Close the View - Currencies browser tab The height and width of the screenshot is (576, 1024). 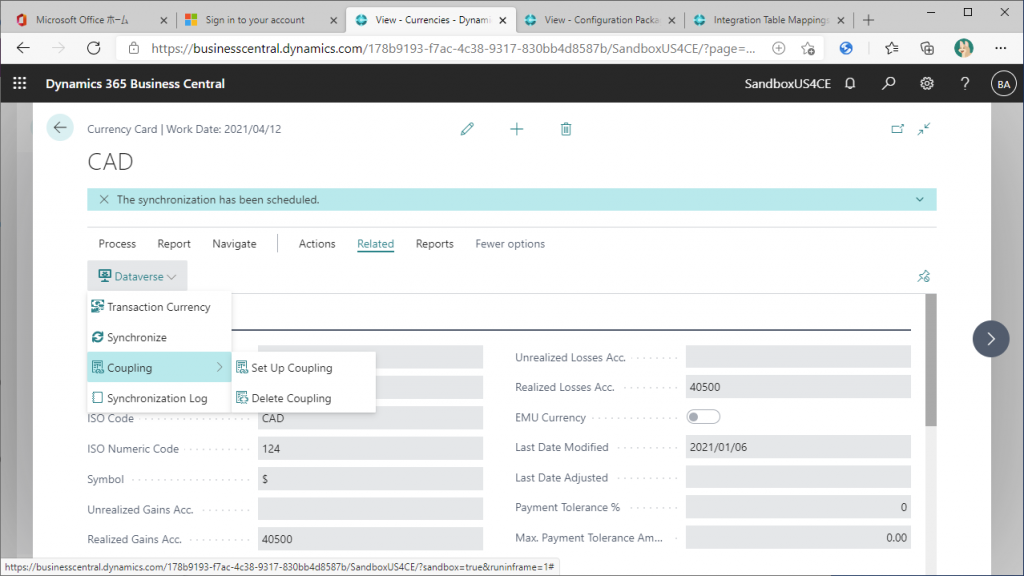(503, 20)
